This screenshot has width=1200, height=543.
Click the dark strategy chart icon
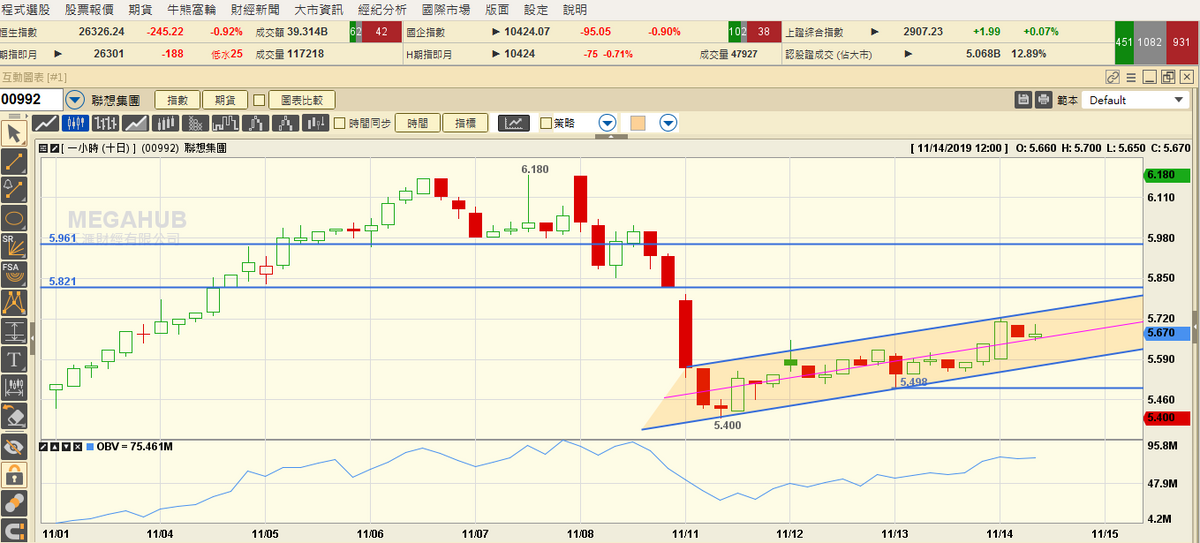(514, 123)
